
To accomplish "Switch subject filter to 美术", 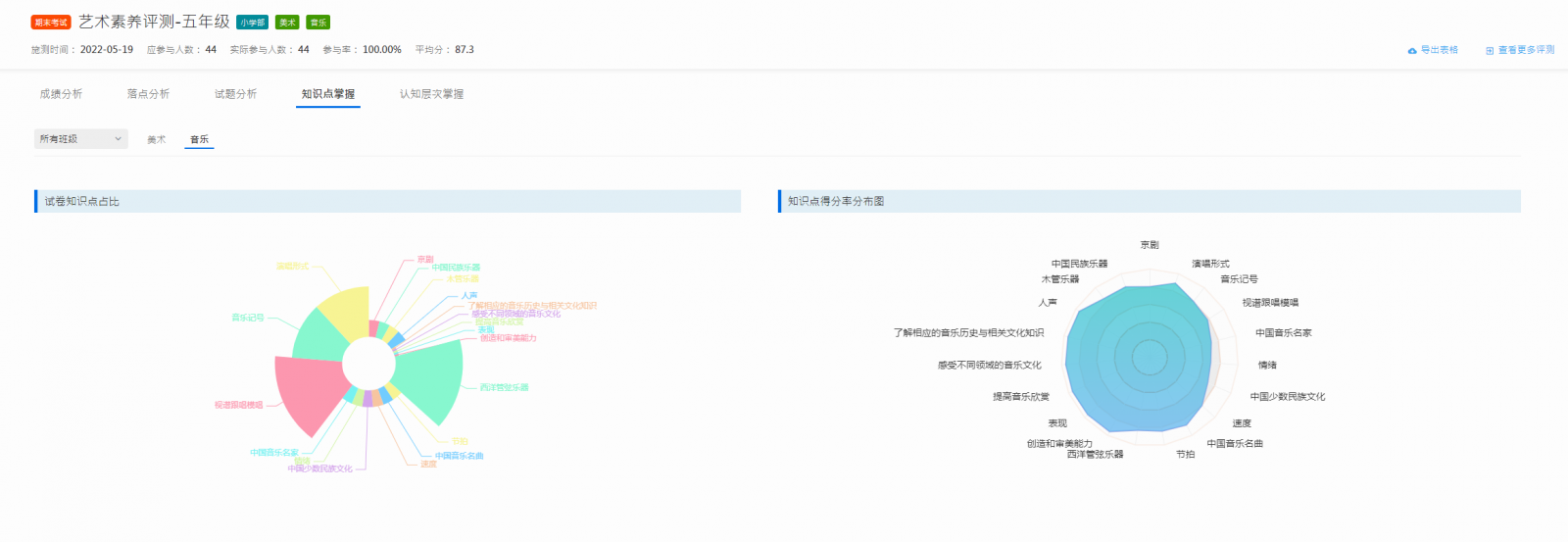I will point(157,140).
